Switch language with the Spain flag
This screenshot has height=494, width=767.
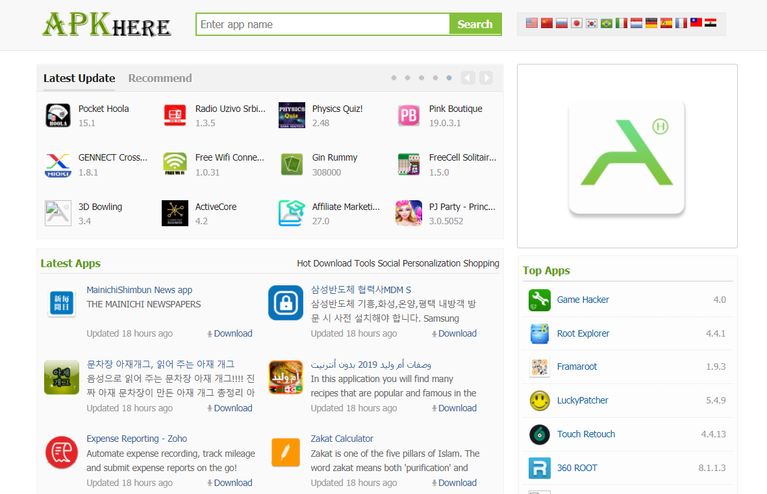click(x=666, y=23)
